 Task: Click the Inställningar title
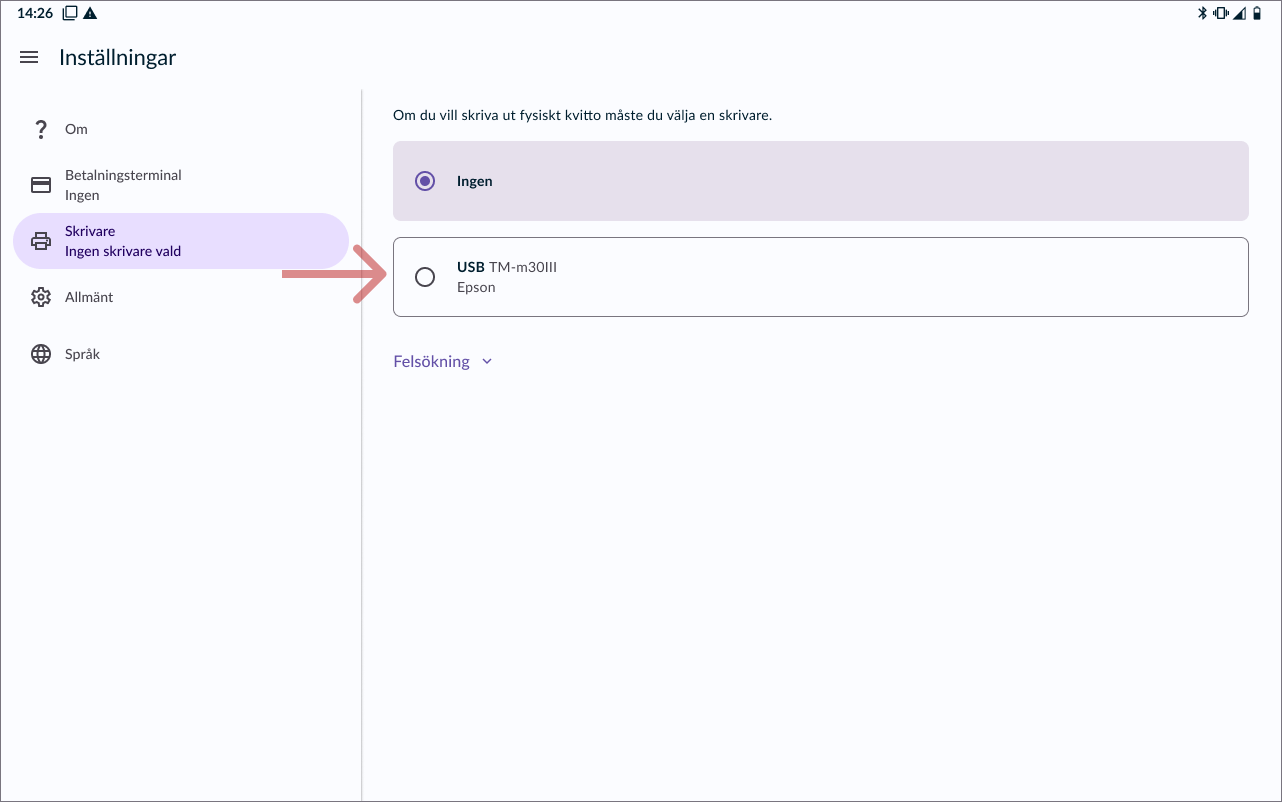(x=117, y=58)
